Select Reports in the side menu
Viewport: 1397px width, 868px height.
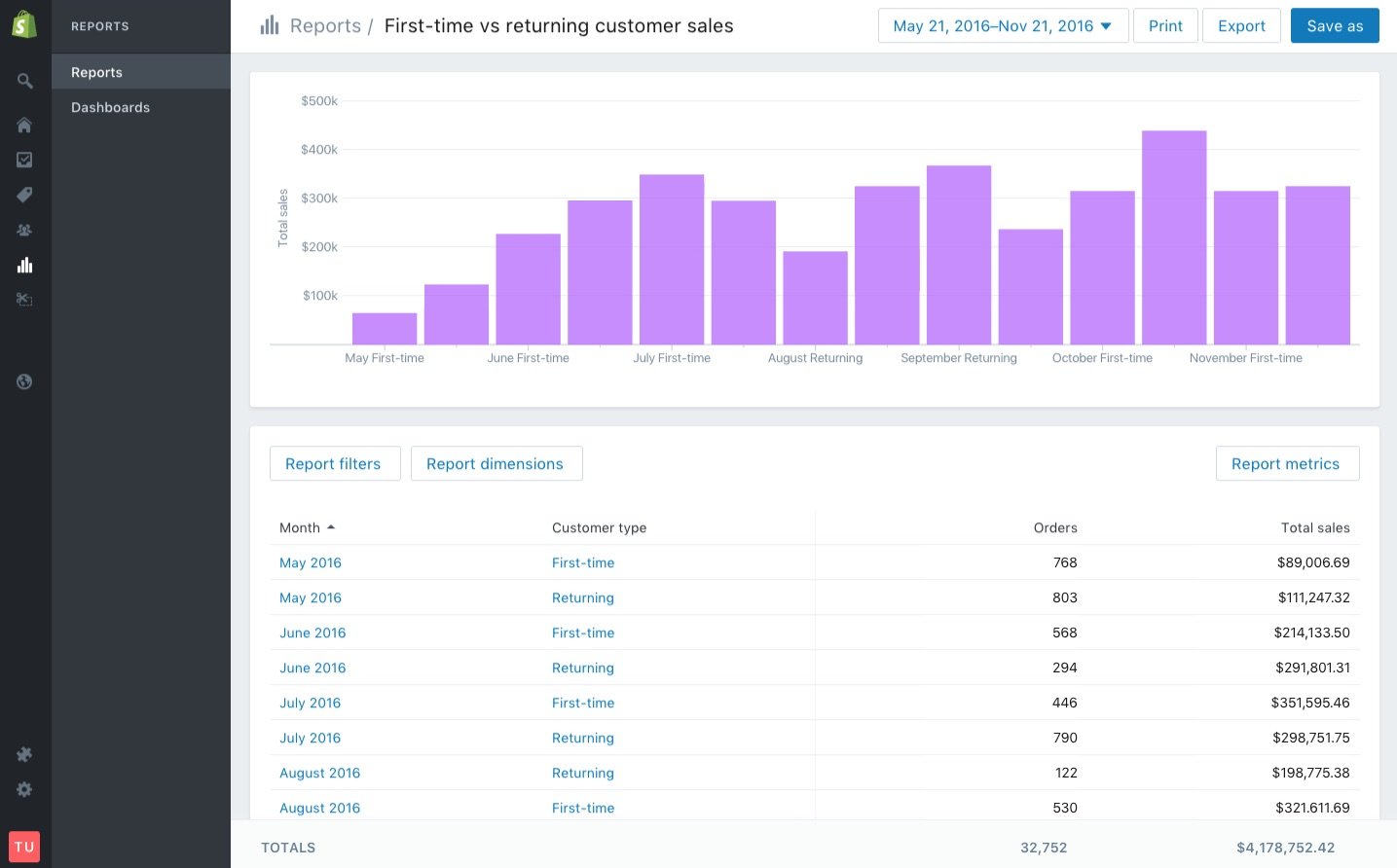click(x=141, y=72)
